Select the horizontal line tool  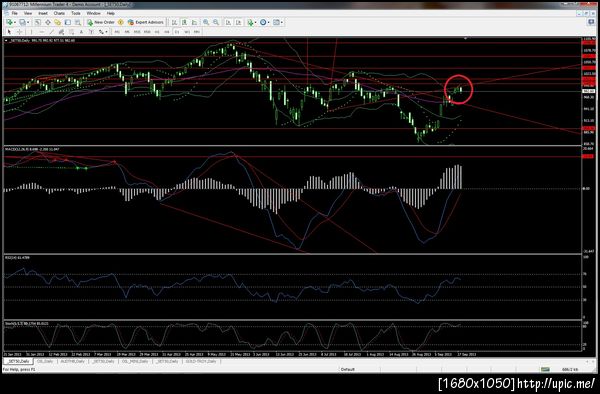42,32
